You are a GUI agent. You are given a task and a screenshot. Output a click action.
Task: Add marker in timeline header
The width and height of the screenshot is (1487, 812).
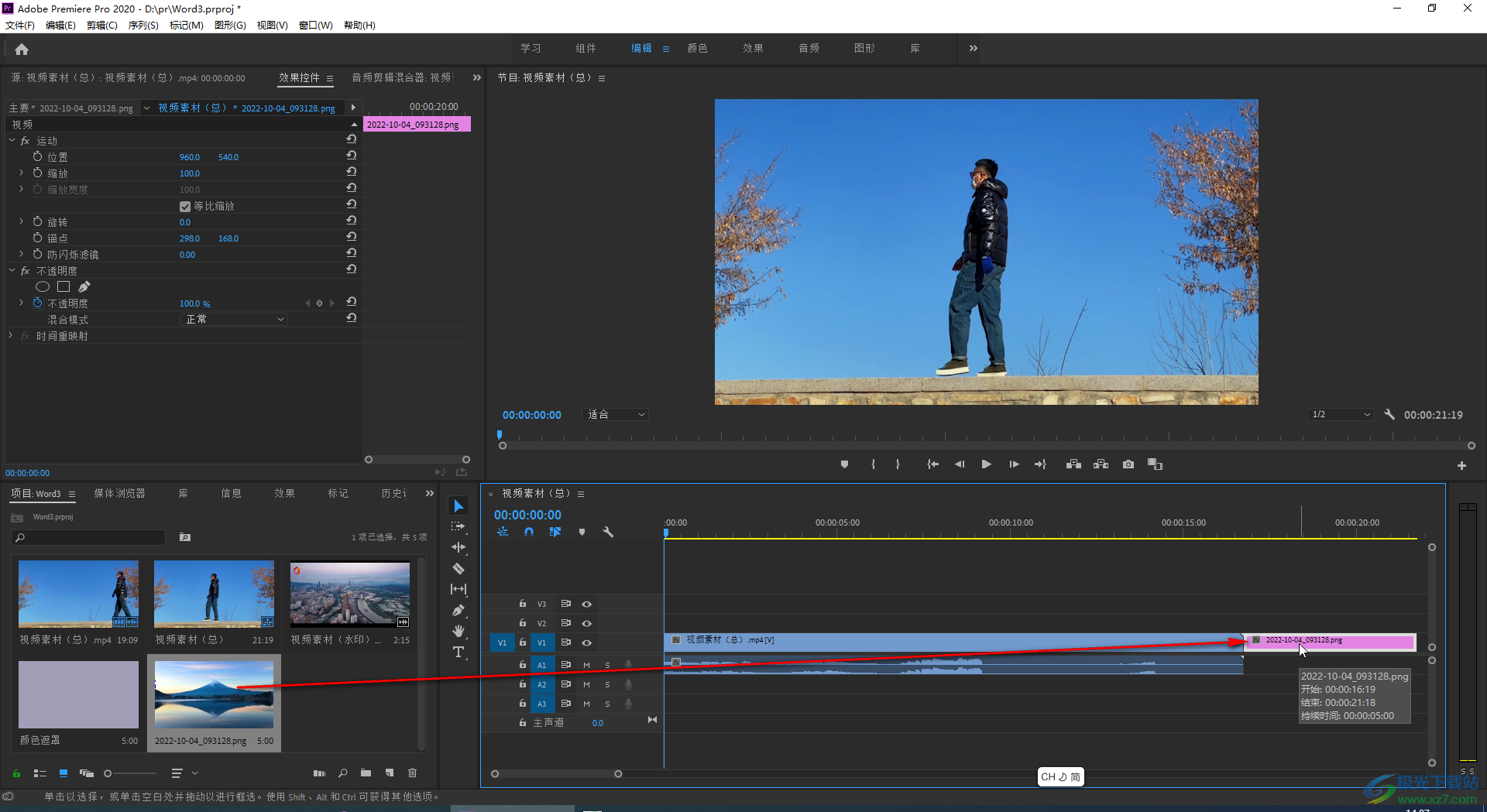click(582, 532)
